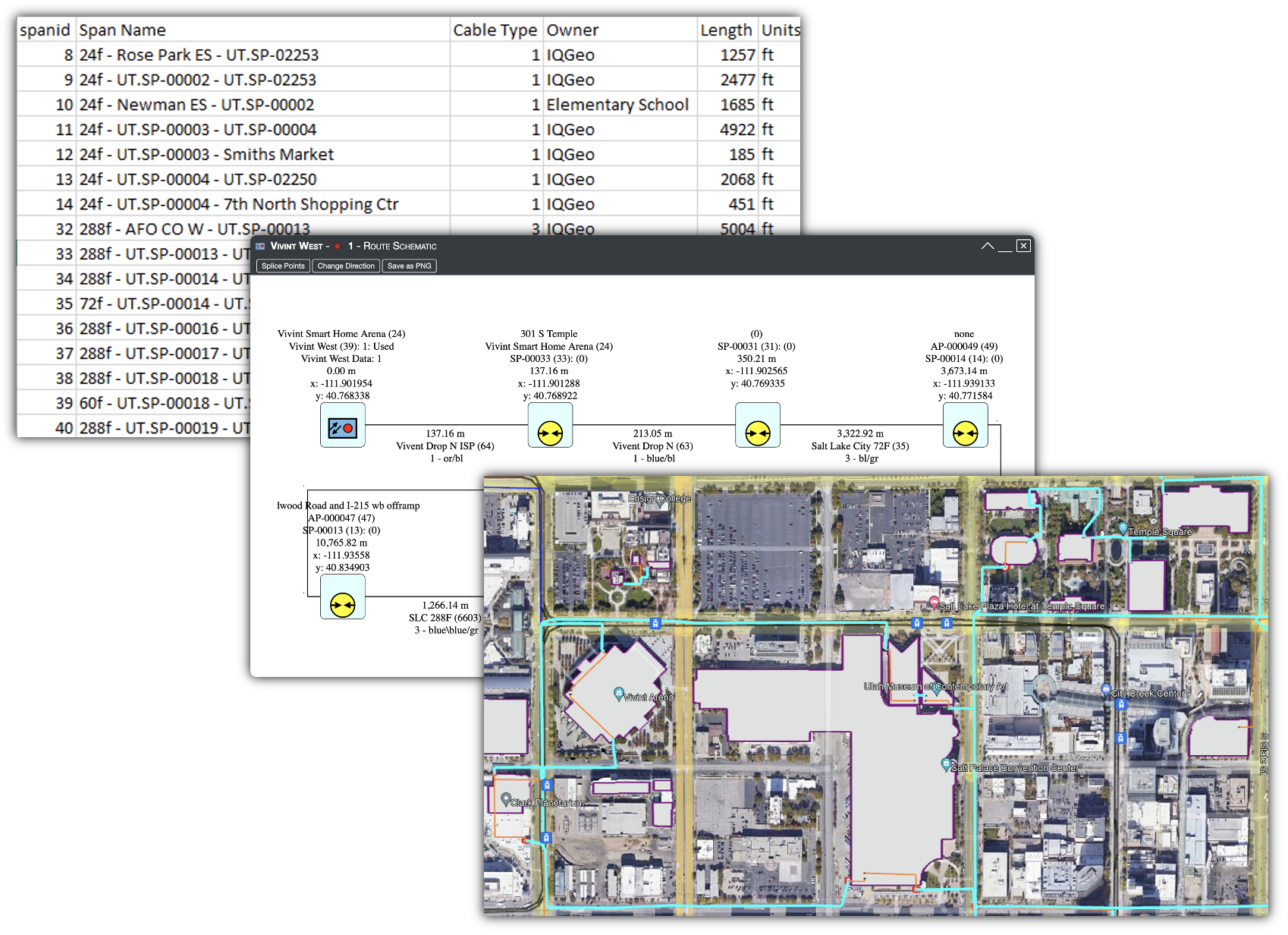
Task: Click the Vivint Arena map pin
Action: coord(619,694)
